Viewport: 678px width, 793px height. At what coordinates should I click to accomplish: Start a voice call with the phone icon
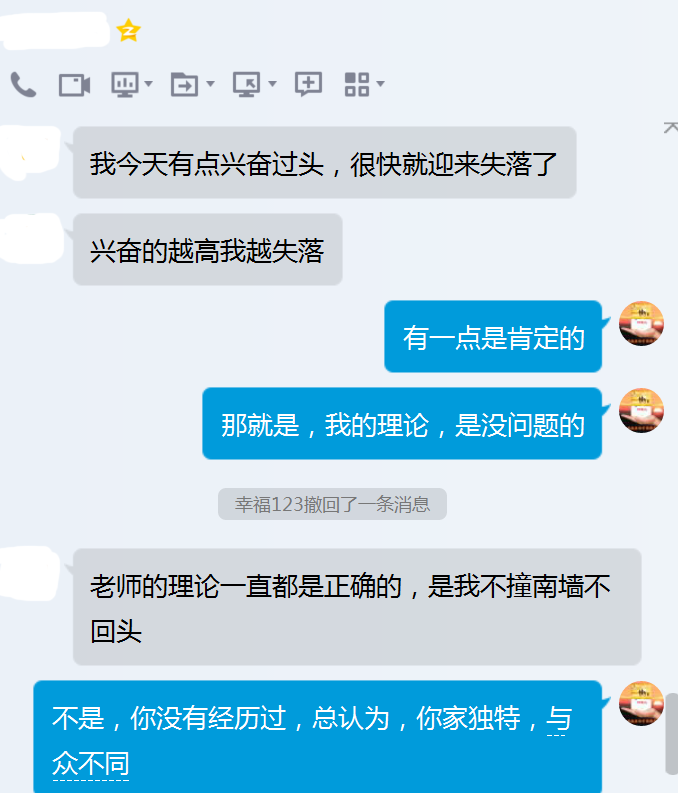click(x=23, y=84)
